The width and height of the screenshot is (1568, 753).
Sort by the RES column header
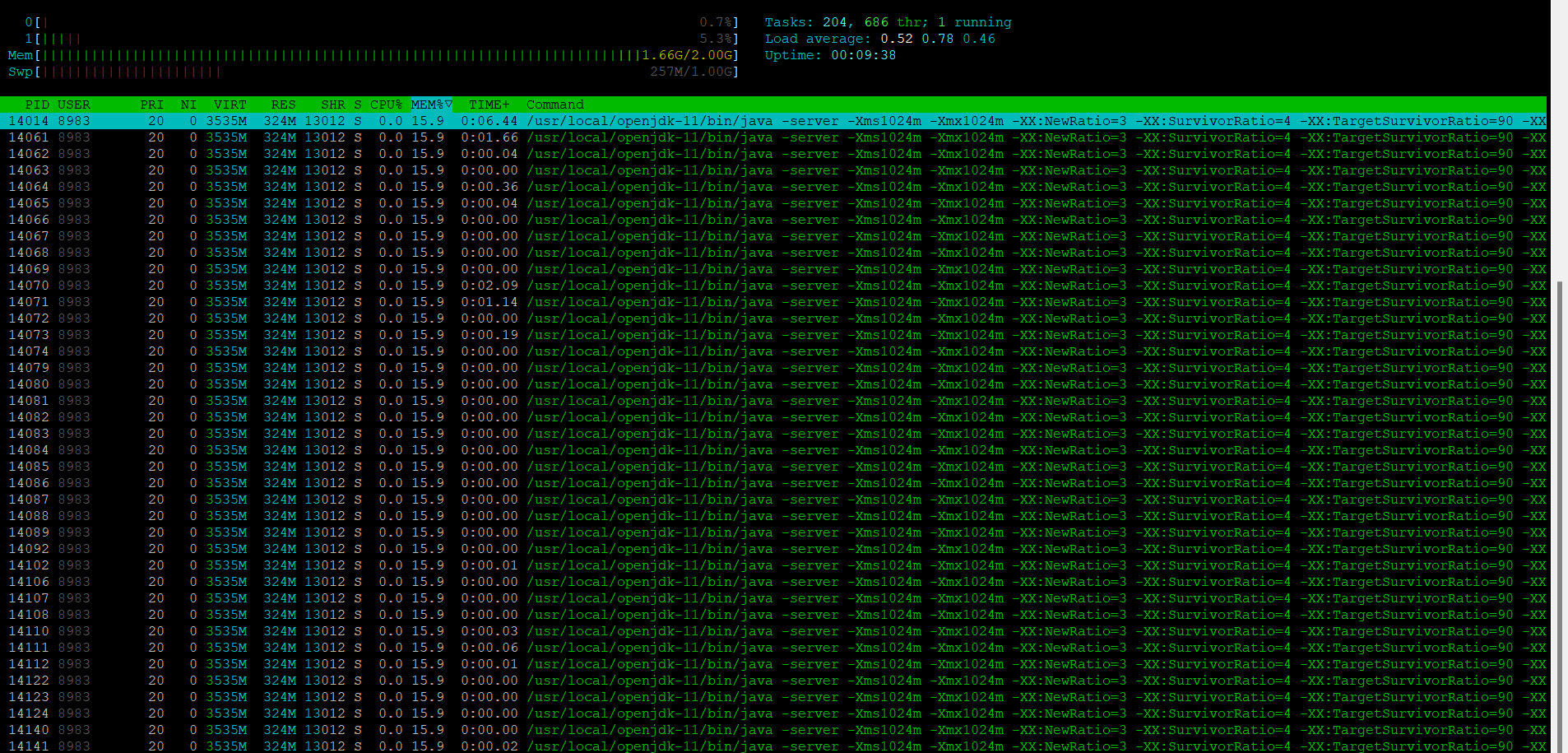tap(284, 105)
